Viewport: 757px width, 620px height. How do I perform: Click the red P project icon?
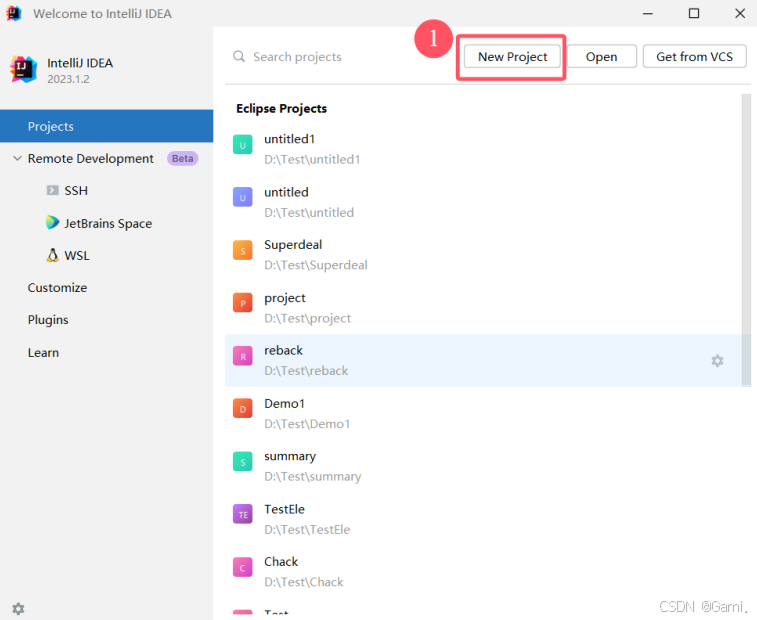pyautogui.click(x=242, y=303)
